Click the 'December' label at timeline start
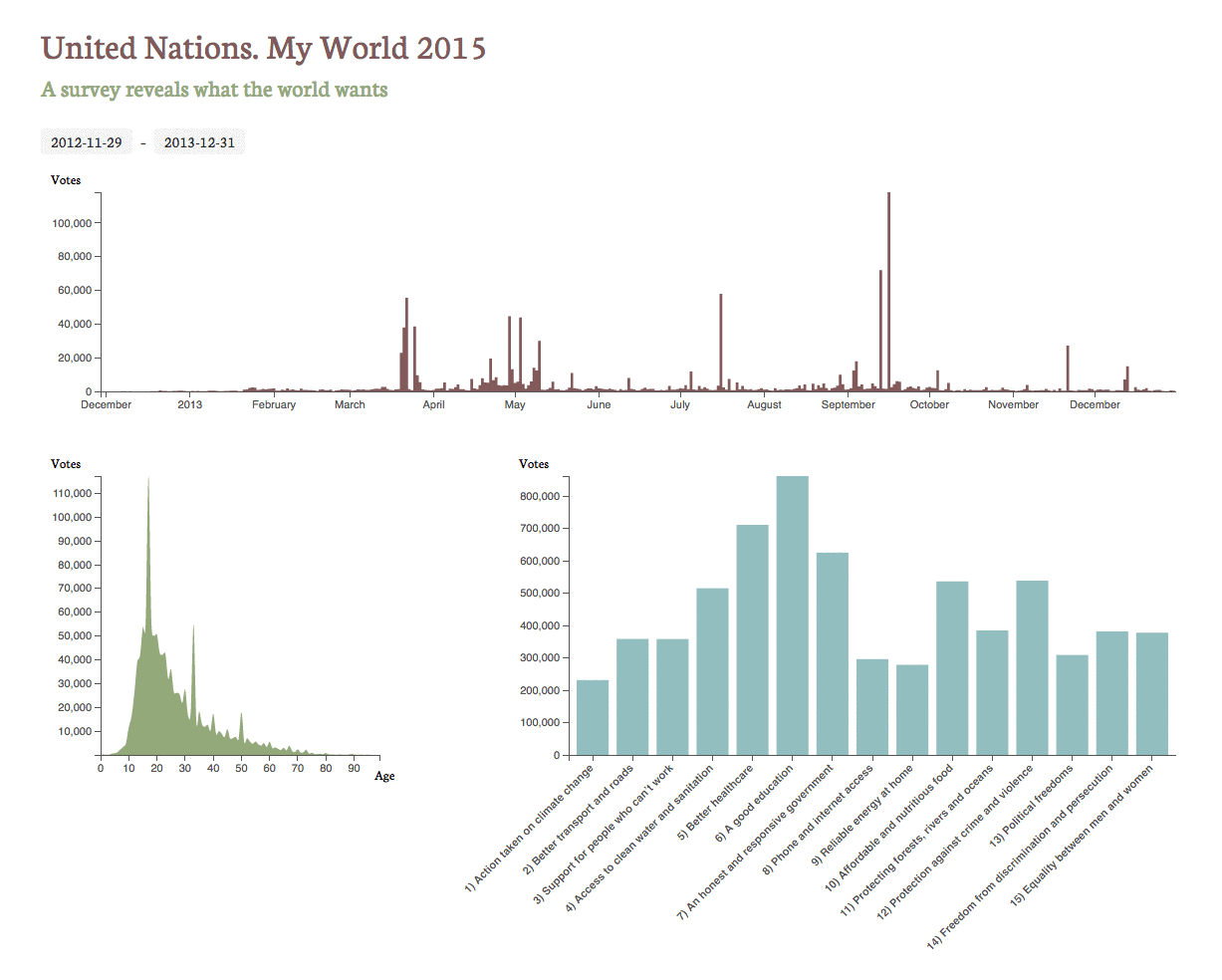 click(107, 404)
